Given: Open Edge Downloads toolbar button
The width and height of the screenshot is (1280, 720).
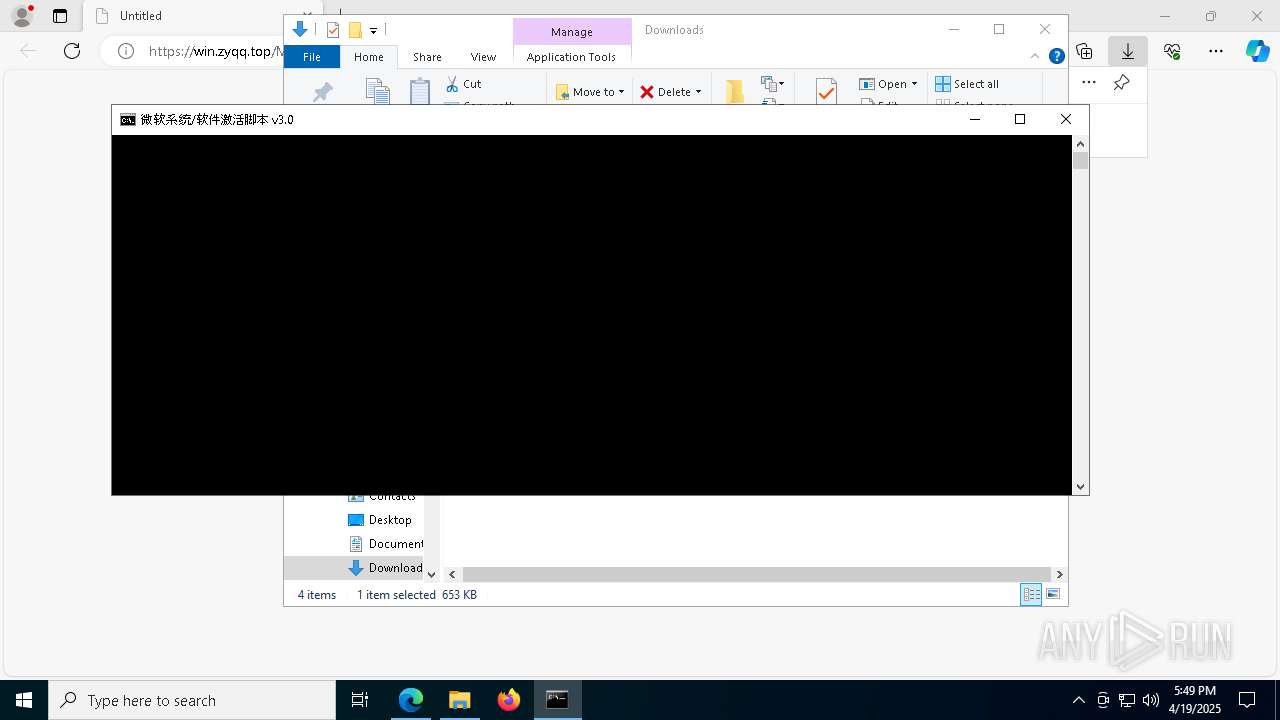Looking at the screenshot, I should 1127,51.
